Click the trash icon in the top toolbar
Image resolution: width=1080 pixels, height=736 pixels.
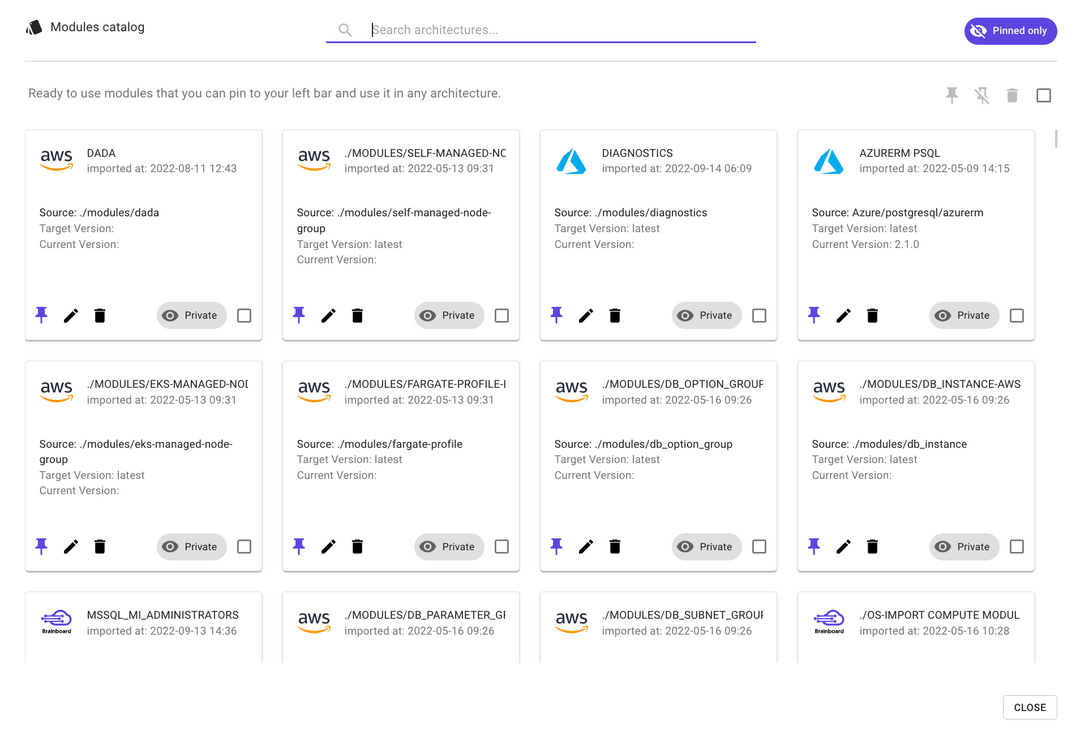click(1012, 95)
